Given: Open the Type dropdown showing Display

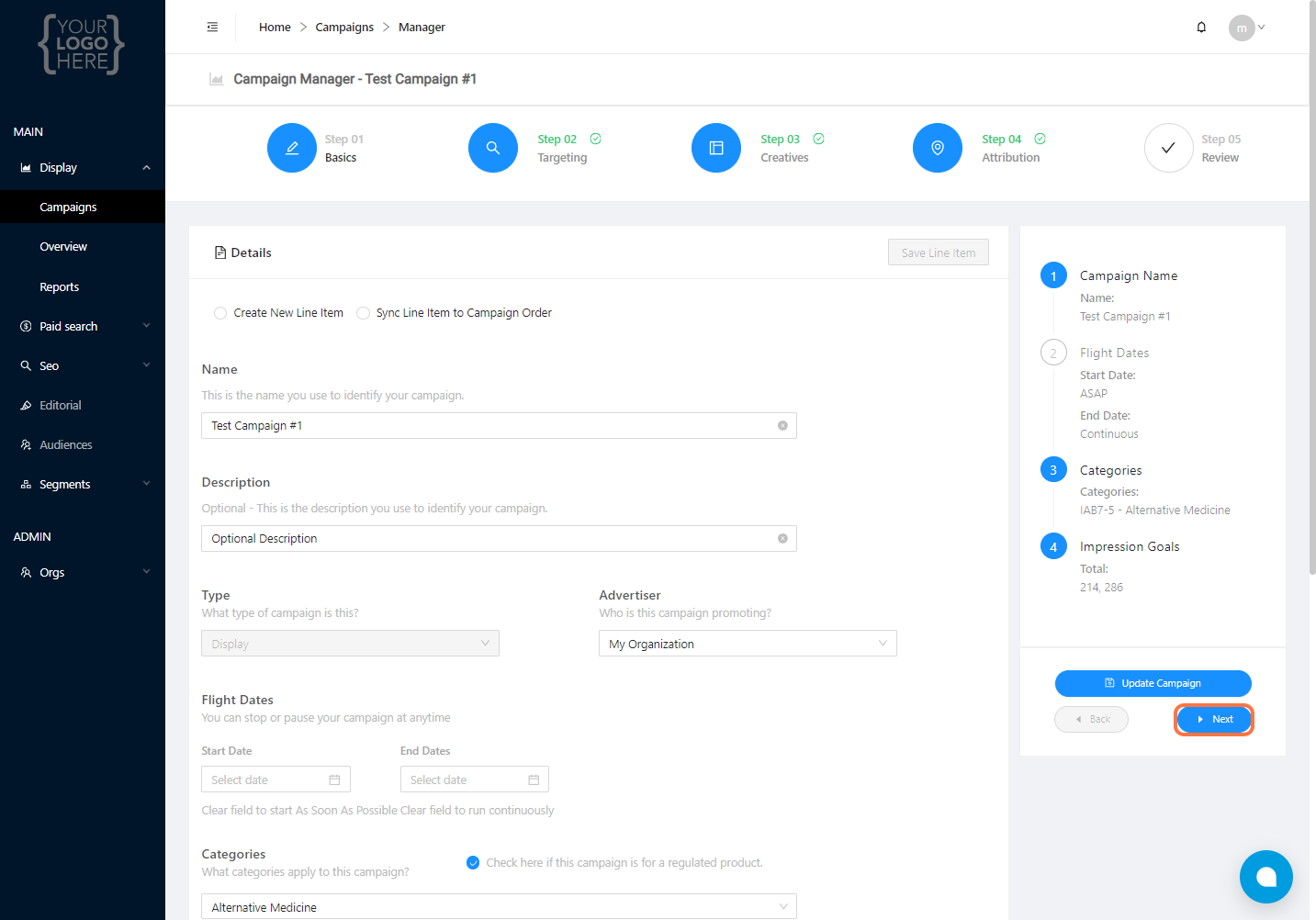Looking at the screenshot, I should tap(350, 644).
